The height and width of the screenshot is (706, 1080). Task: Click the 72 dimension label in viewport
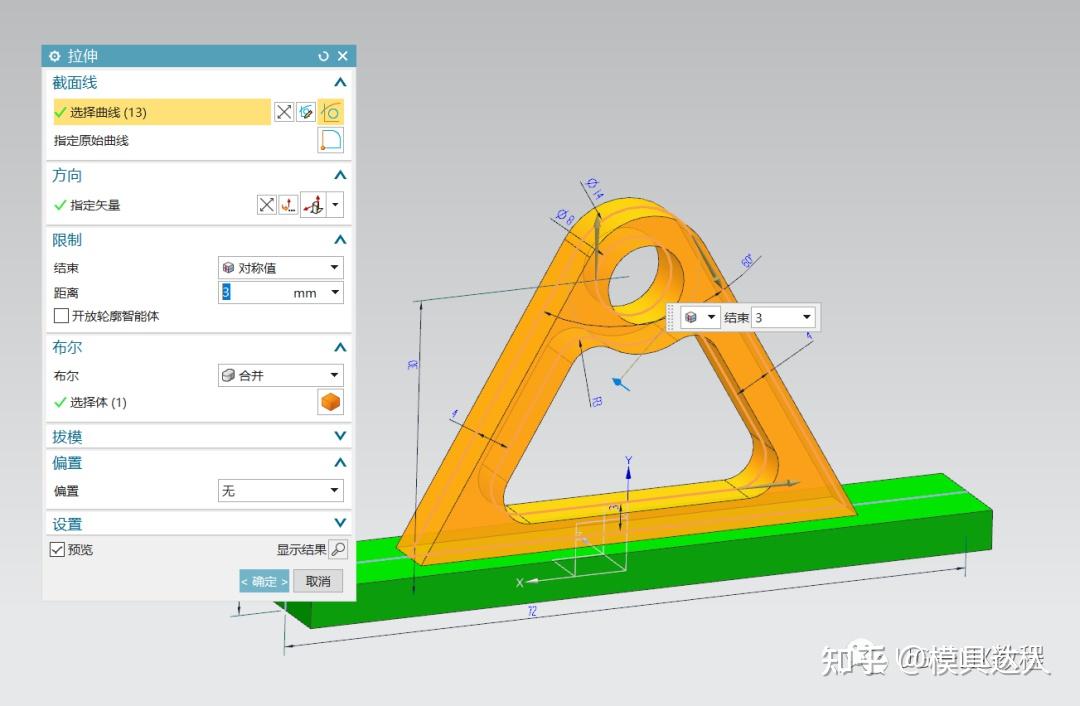tap(532, 611)
